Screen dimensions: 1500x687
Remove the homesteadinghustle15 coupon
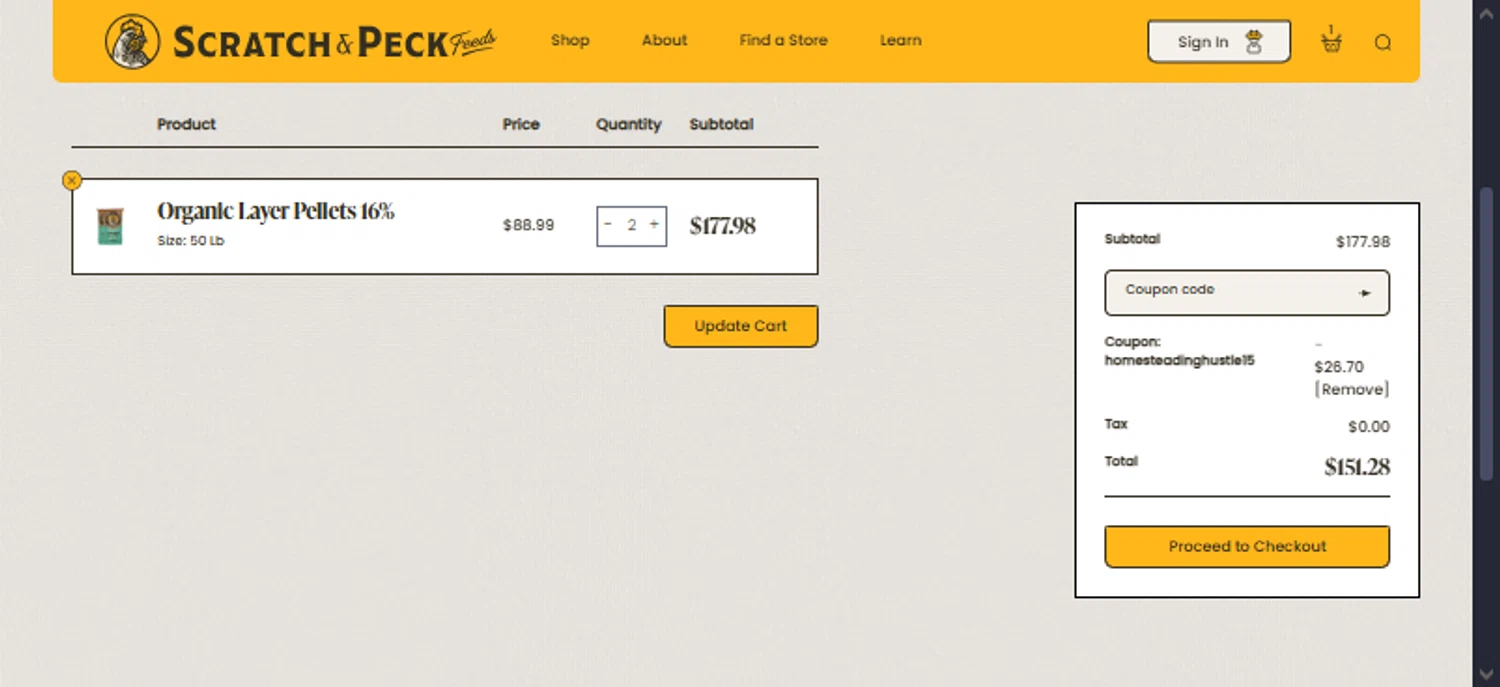click(x=1352, y=390)
